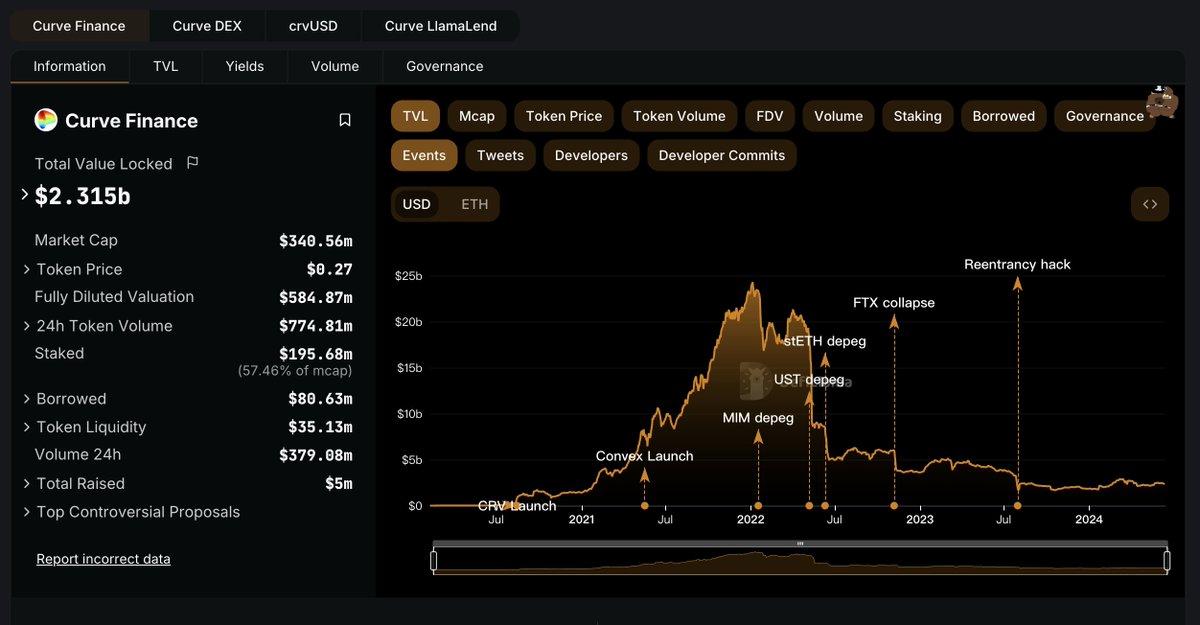The width and height of the screenshot is (1200, 625).
Task: Switch to the Governance section tab
Action: 445,66
